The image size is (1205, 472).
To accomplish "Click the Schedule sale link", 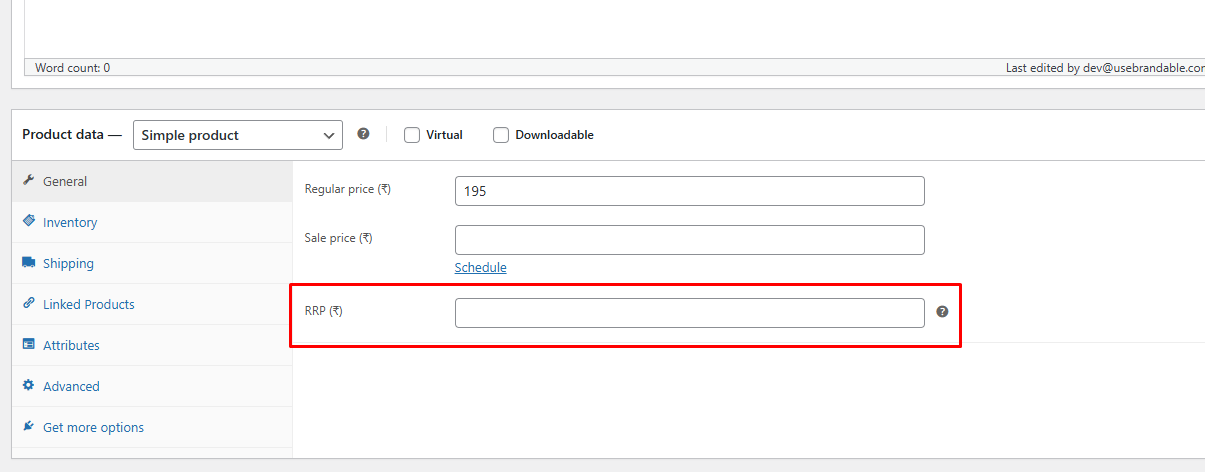I will pyautogui.click(x=480, y=267).
